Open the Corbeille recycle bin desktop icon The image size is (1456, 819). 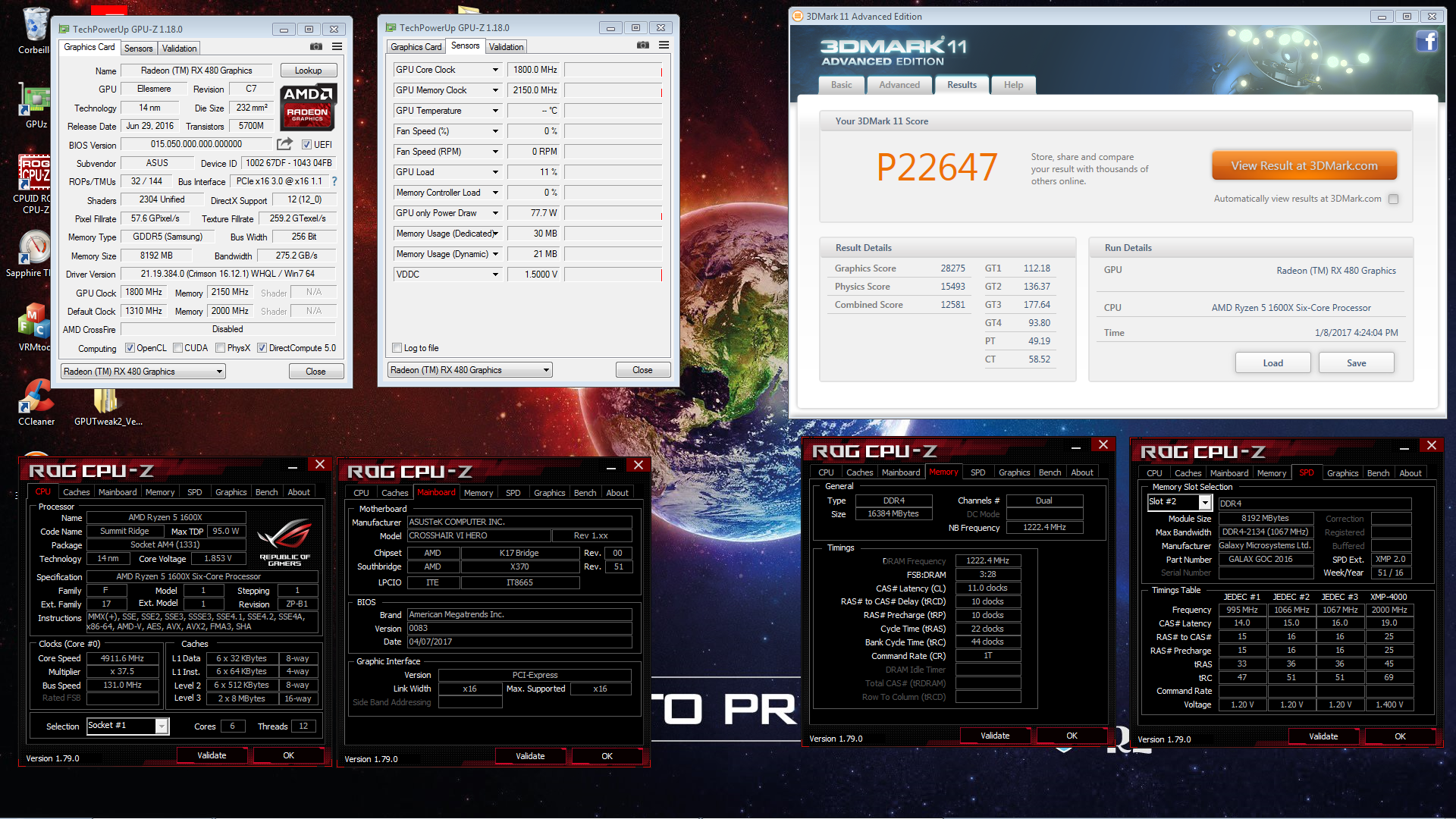[35, 30]
